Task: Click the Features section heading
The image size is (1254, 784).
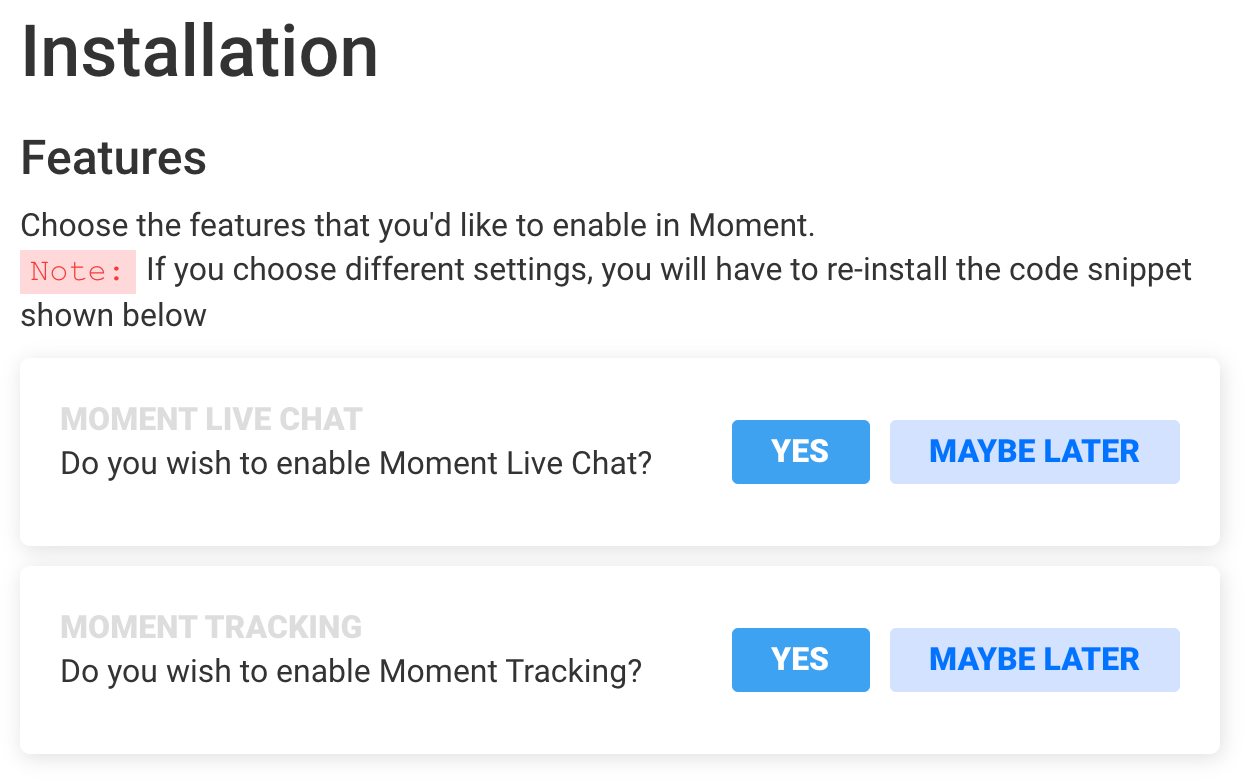Action: 114,158
